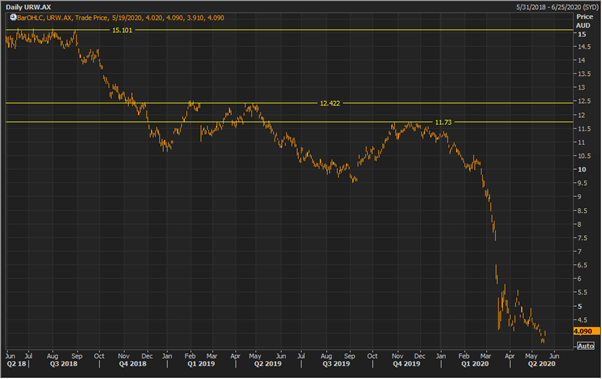Screen dimensions: 602x379
Task: Click the 7.5 price axis label
Action: tap(583, 238)
